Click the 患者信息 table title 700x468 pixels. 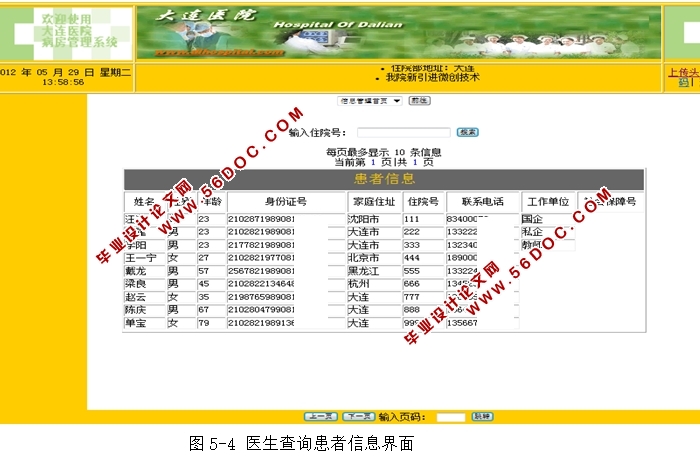pyautogui.click(x=384, y=179)
